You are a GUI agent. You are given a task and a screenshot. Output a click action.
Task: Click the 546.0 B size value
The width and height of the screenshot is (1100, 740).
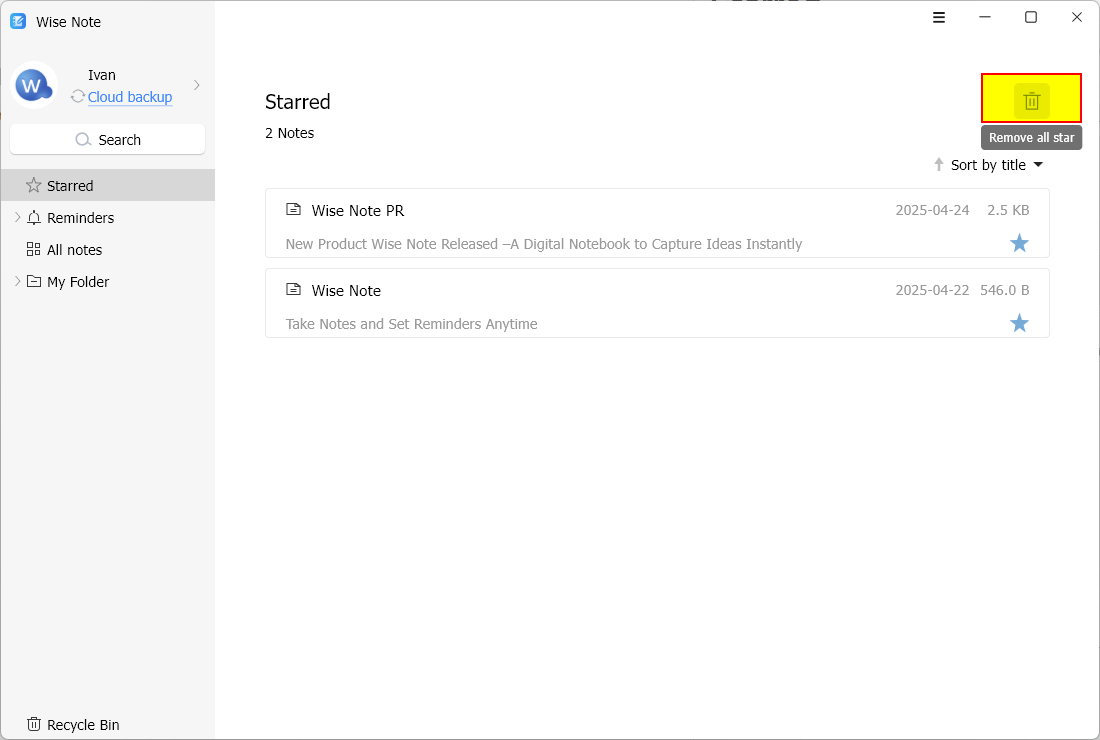(1005, 290)
